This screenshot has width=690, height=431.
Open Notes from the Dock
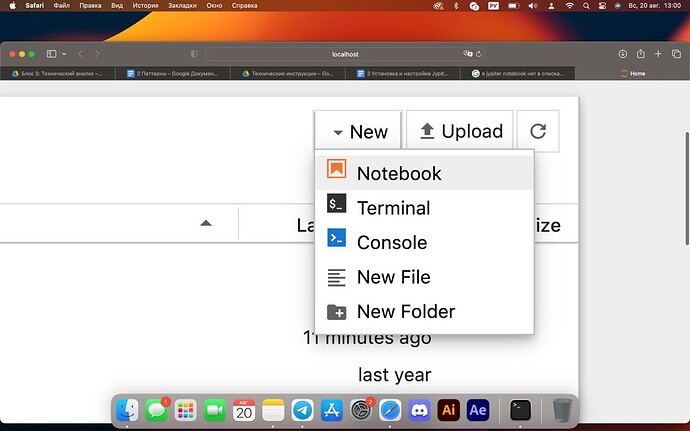[x=273, y=410]
